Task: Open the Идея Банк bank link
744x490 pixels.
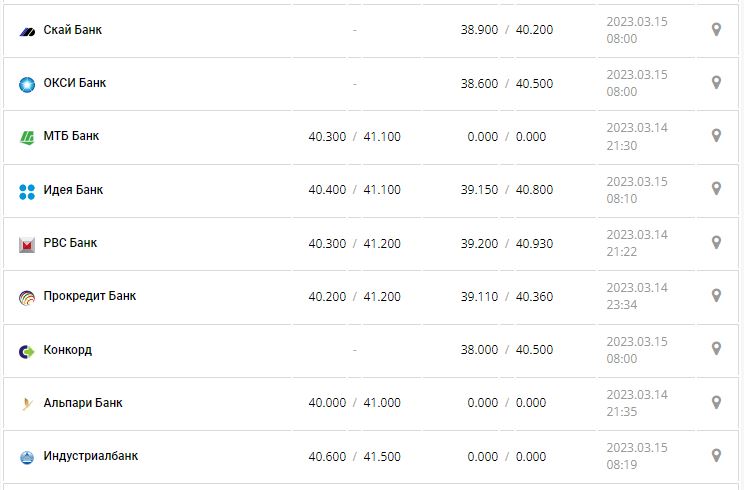Action: pos(73,190)
